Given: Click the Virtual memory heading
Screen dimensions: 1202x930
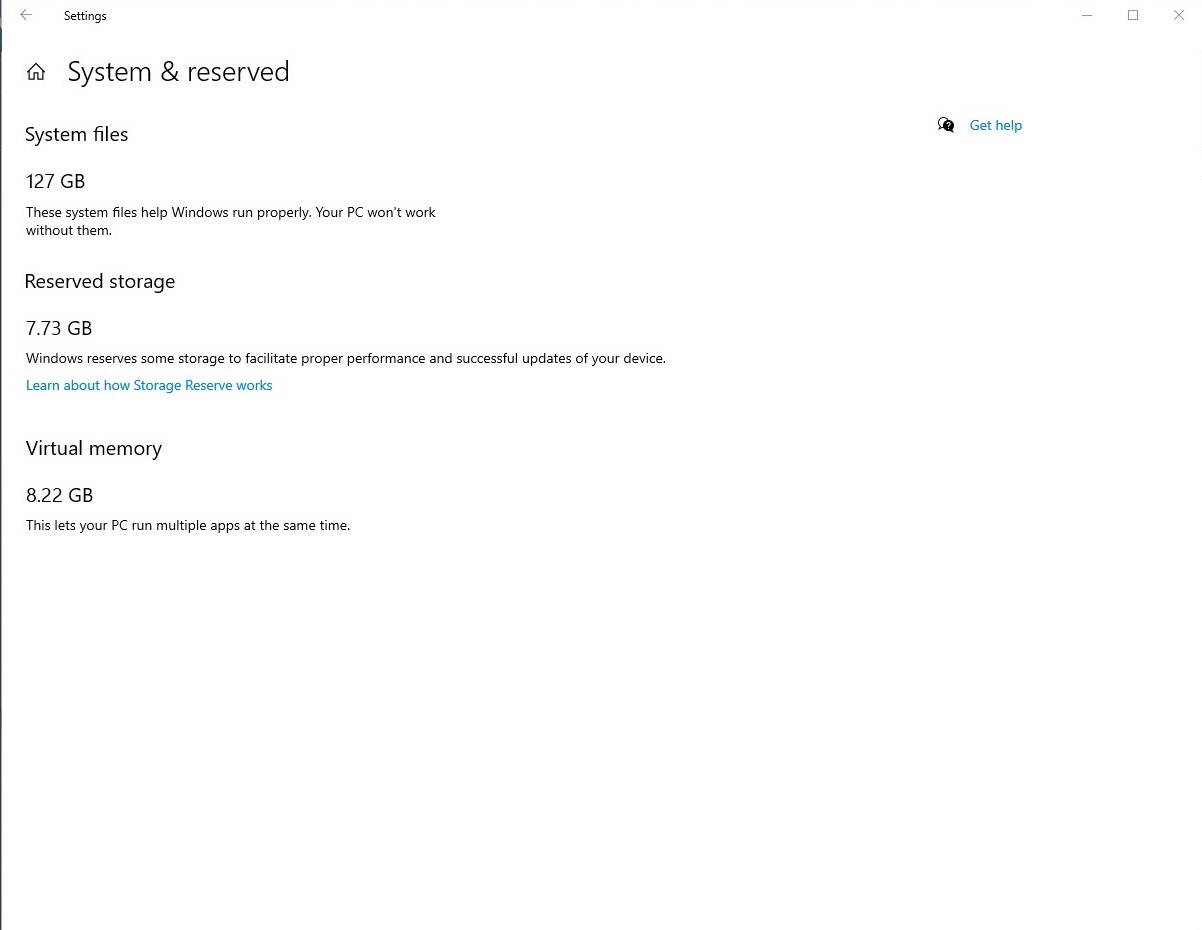Looking at the screenshot, I should point(94,448).
